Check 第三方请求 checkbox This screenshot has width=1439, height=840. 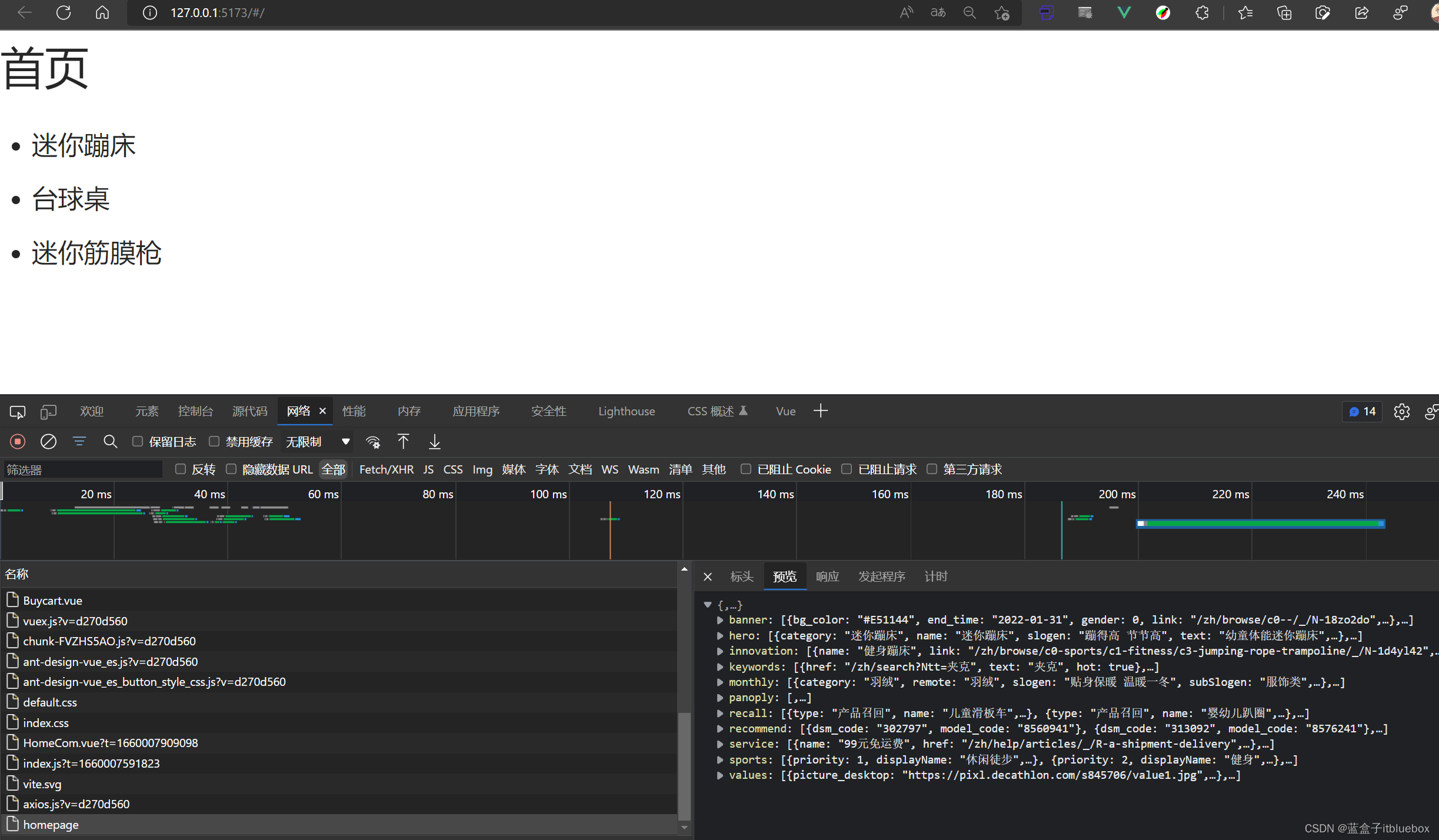coord(932,469)
